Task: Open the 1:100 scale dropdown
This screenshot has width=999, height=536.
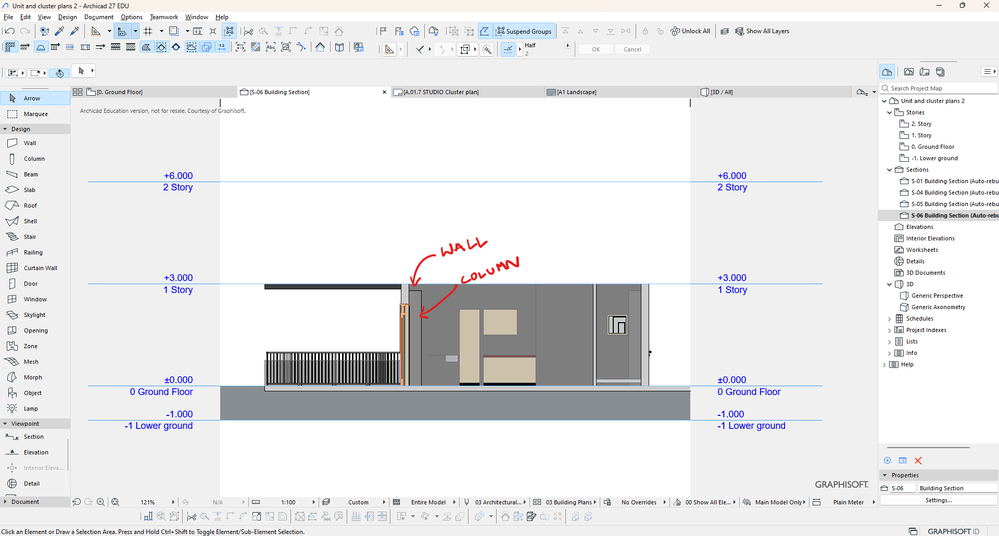Action: [290, 502]
